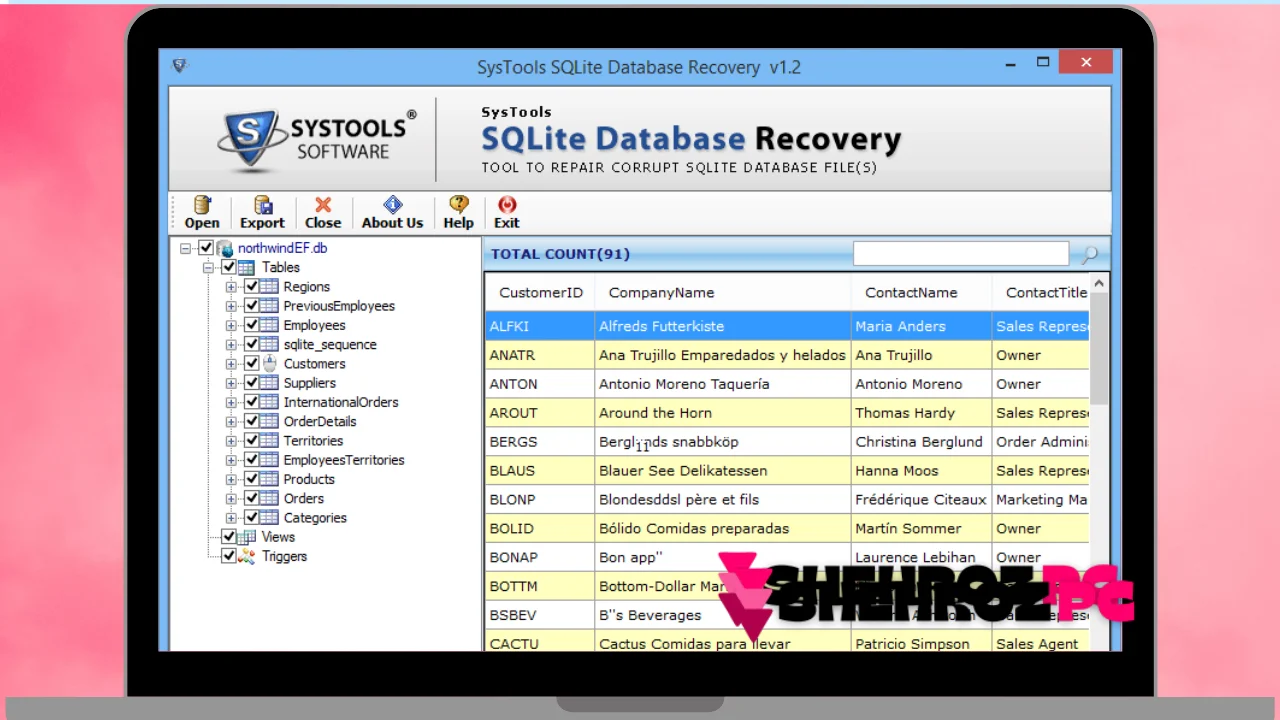Select the EmployeesTerritories tree item
The height and width of the screenshot is (720, 1280).
coord(344,460)
